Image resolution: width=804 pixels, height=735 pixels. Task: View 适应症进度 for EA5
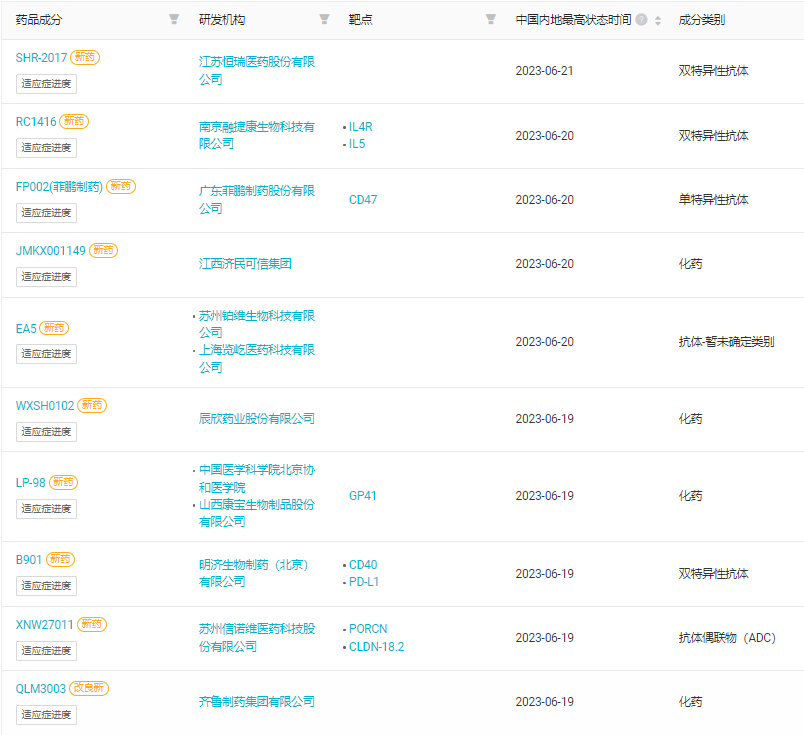coord(46,354)
